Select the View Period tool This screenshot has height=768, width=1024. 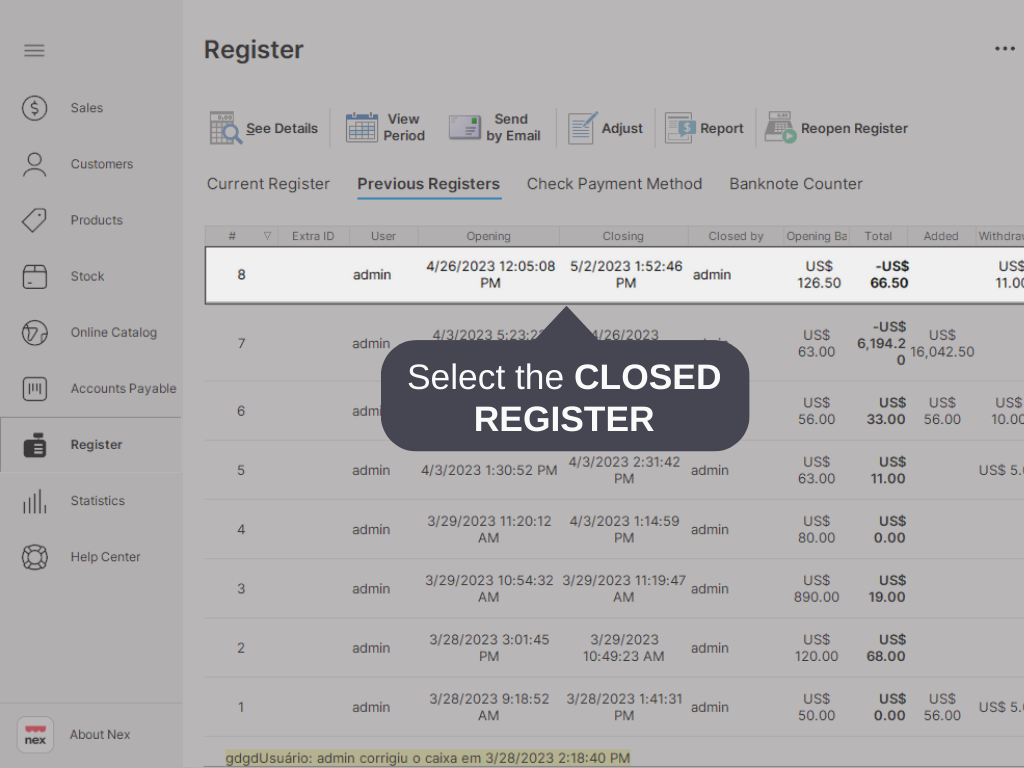385,127
